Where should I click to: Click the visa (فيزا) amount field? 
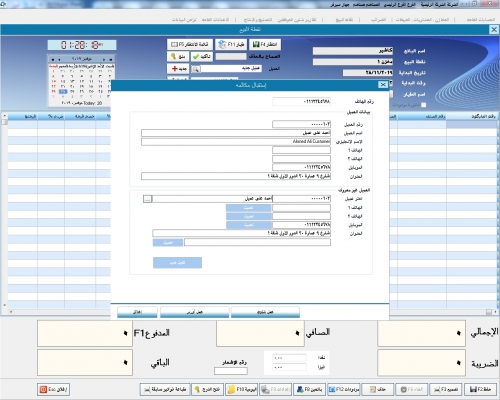[x=289, y=367]
